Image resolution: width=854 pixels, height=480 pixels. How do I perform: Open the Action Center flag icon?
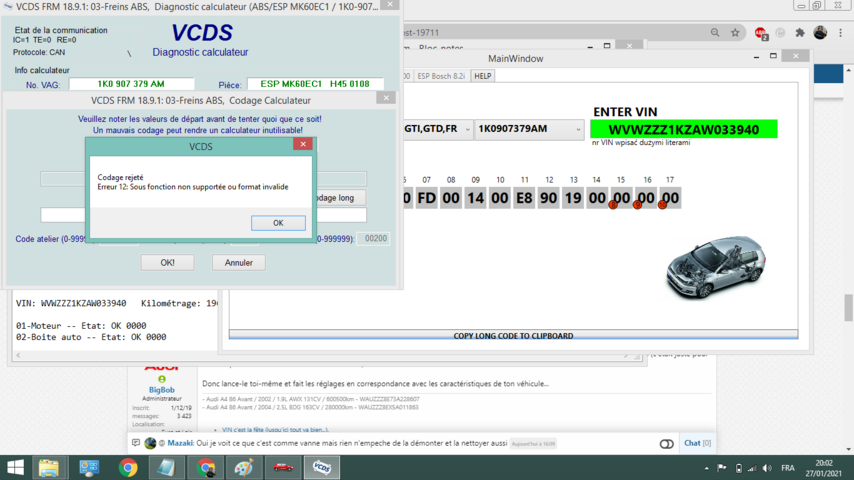722,468
